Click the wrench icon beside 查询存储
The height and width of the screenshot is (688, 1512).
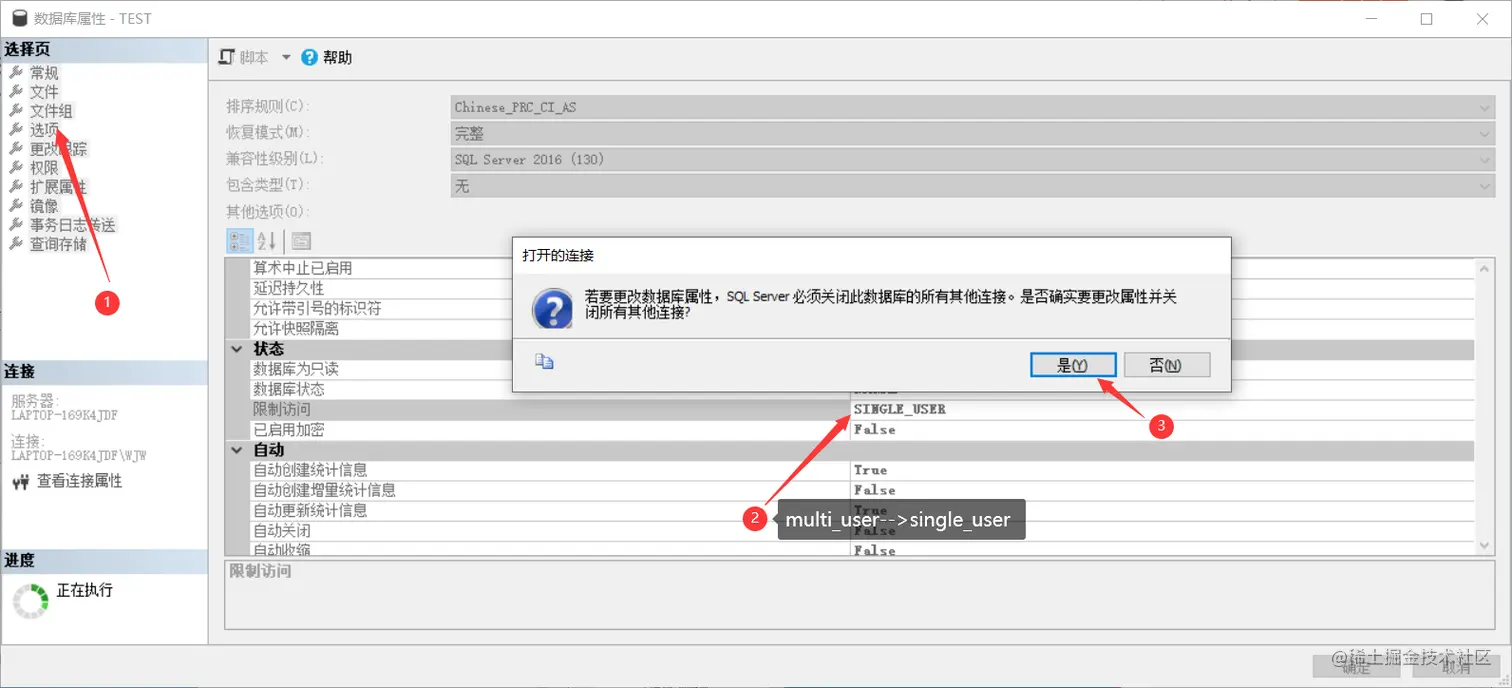coord(16,244)
